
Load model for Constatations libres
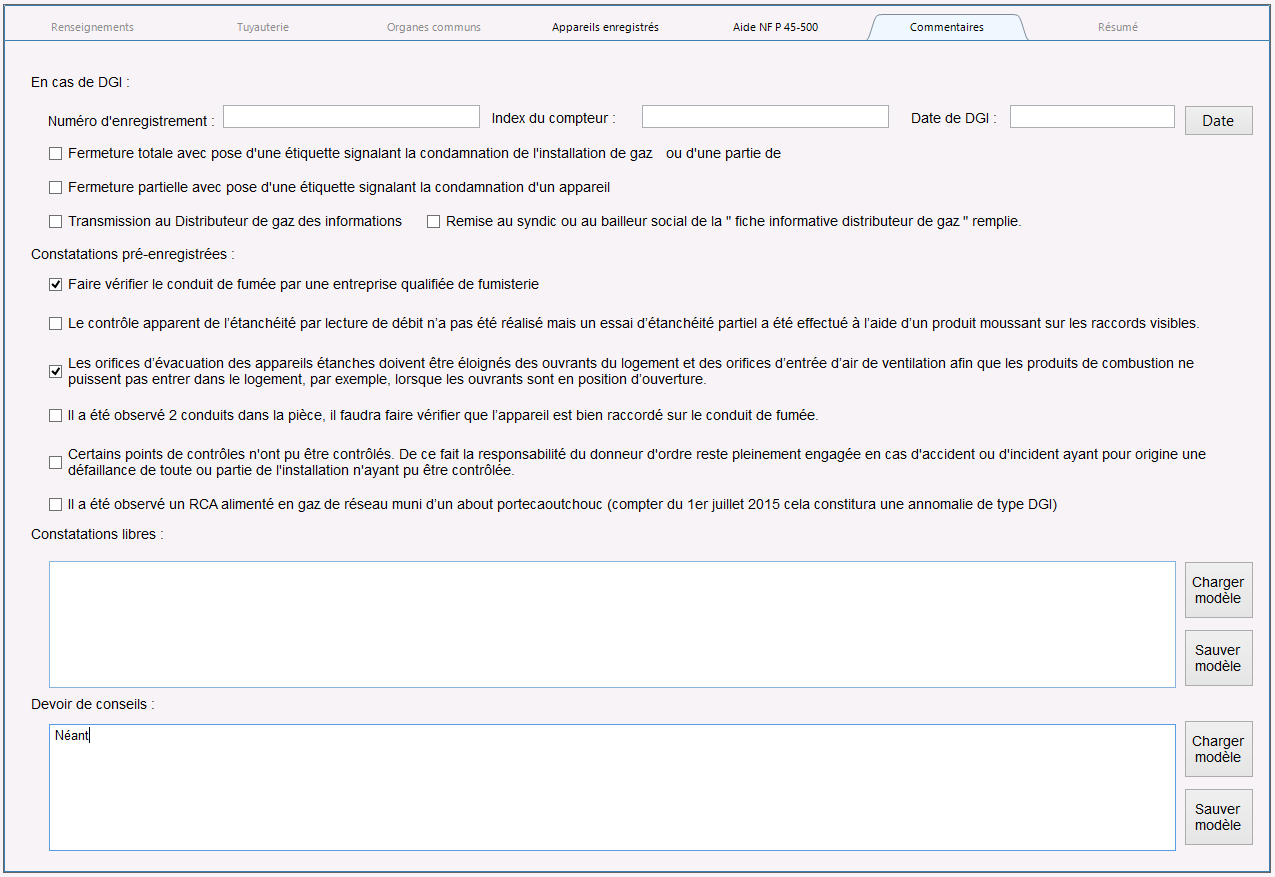[1218, 590]
